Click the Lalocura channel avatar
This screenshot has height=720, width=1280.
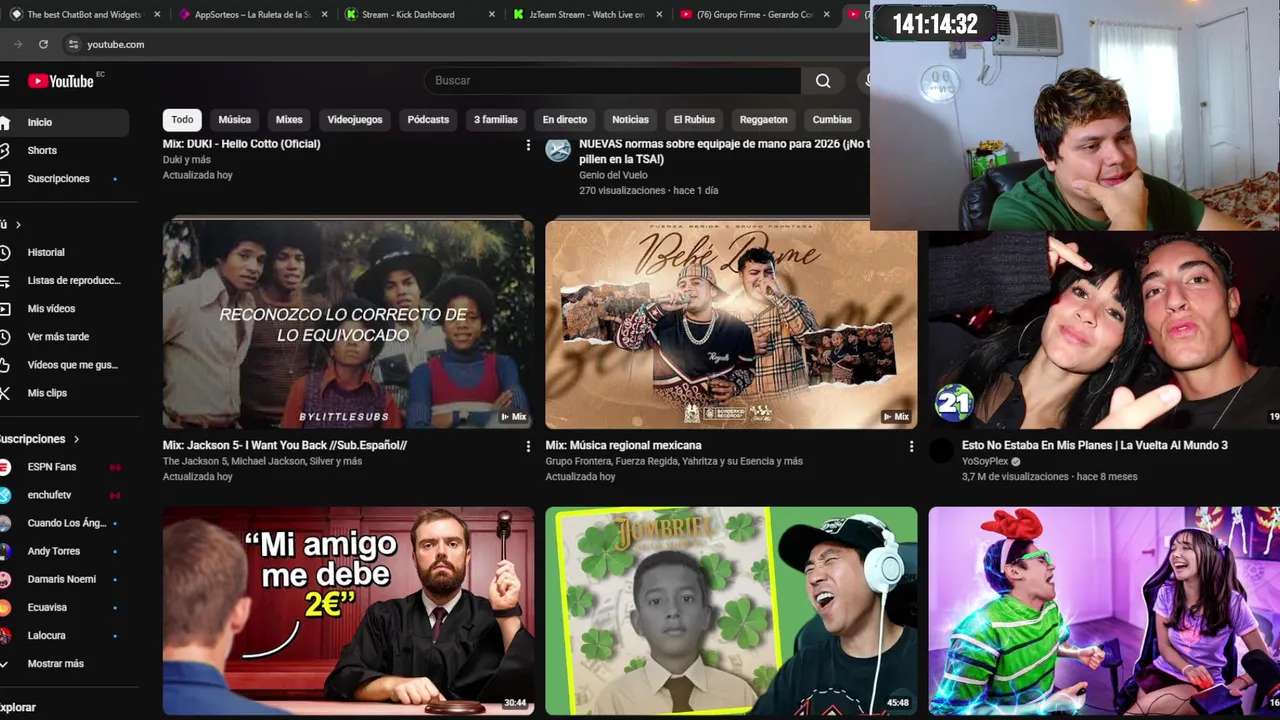(x=5, y=635)
